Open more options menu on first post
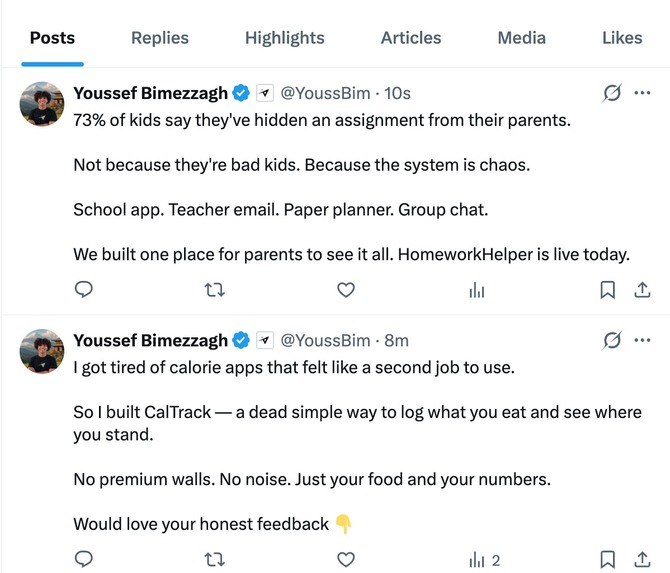Viewport: 670px width, 573px height. coord(642,93)
